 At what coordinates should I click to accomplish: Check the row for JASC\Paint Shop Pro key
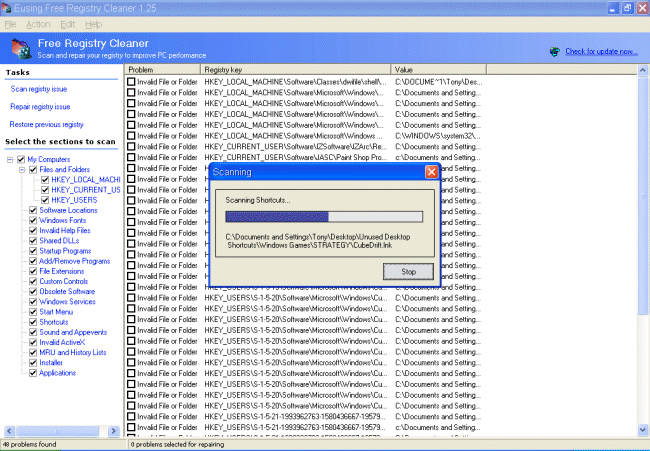pyautogui.click(x=131, y=157)
